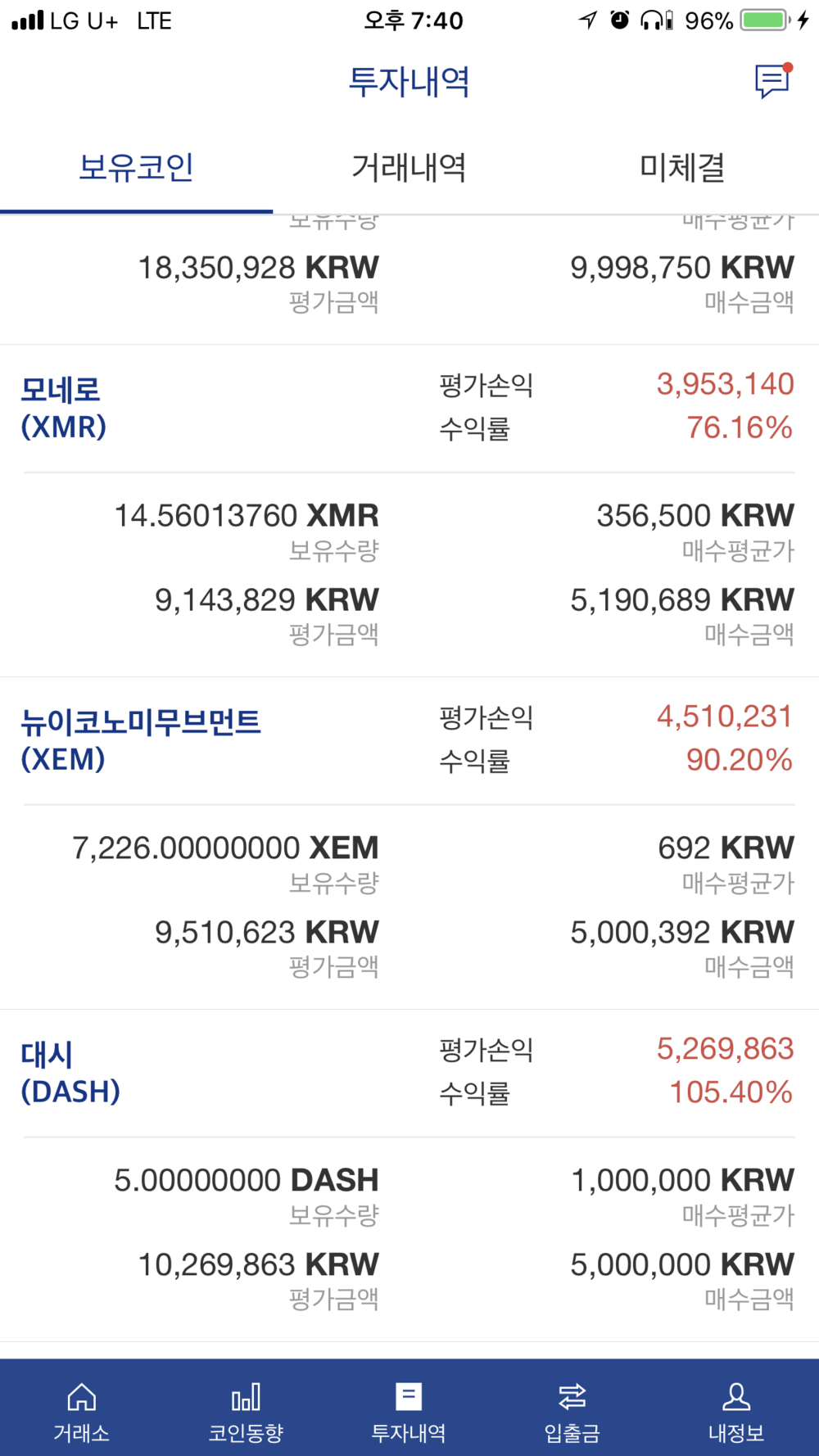Select the 보유코인 tab
Screen dimensions: 819x1456
(136, 168)
